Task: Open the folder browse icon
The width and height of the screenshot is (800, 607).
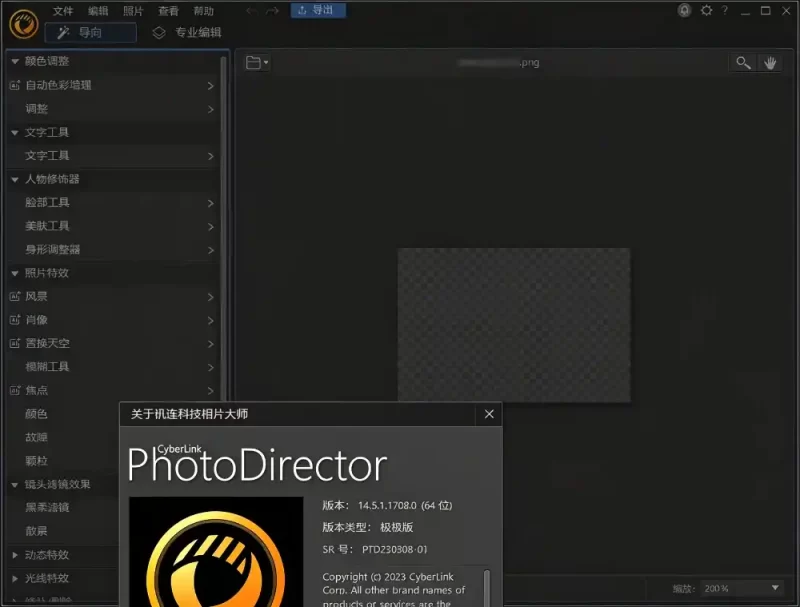Action: (x=253, y=63)
